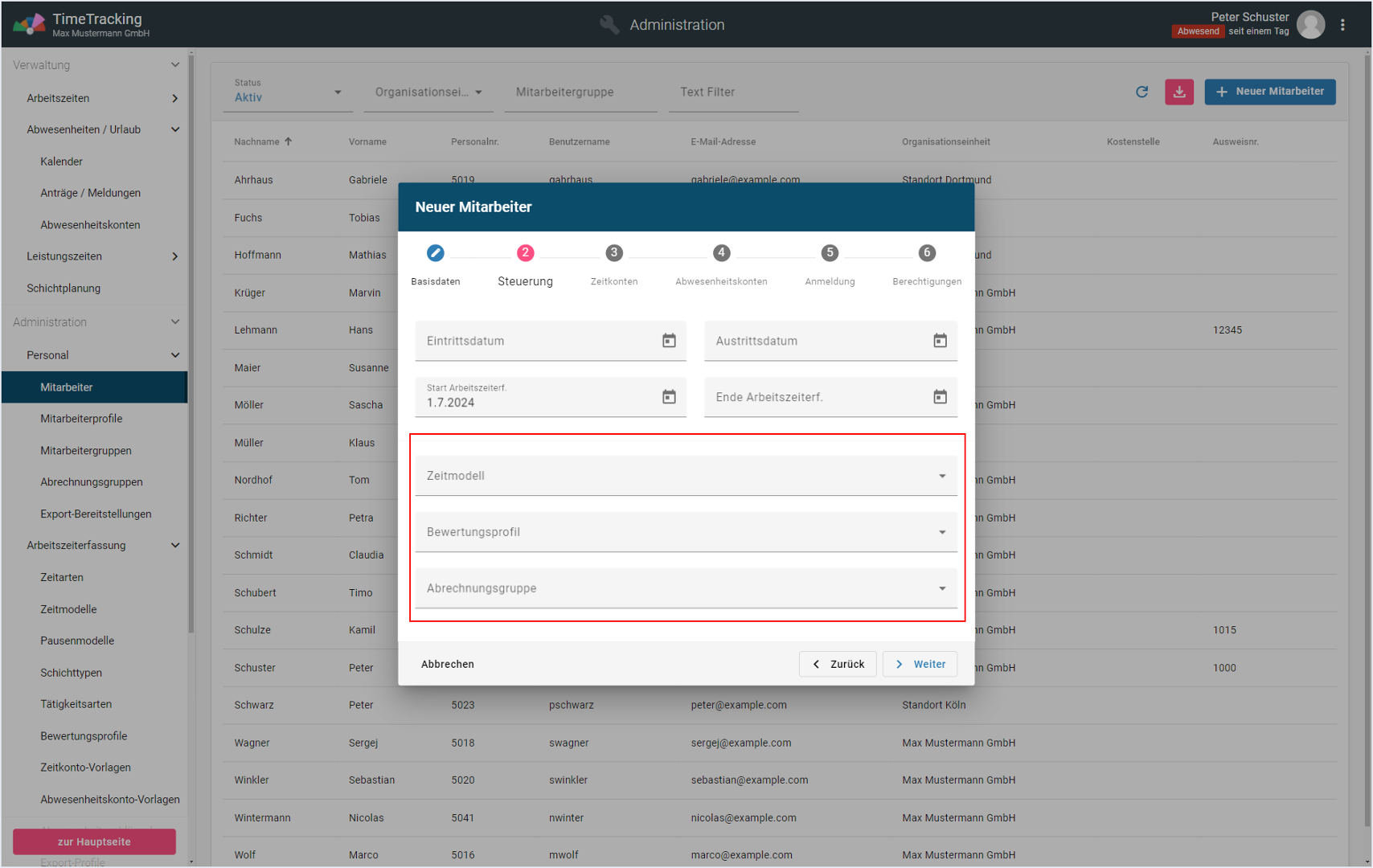Click the user avatar icon
1373x868 pixels.
tap(1310, 25)
